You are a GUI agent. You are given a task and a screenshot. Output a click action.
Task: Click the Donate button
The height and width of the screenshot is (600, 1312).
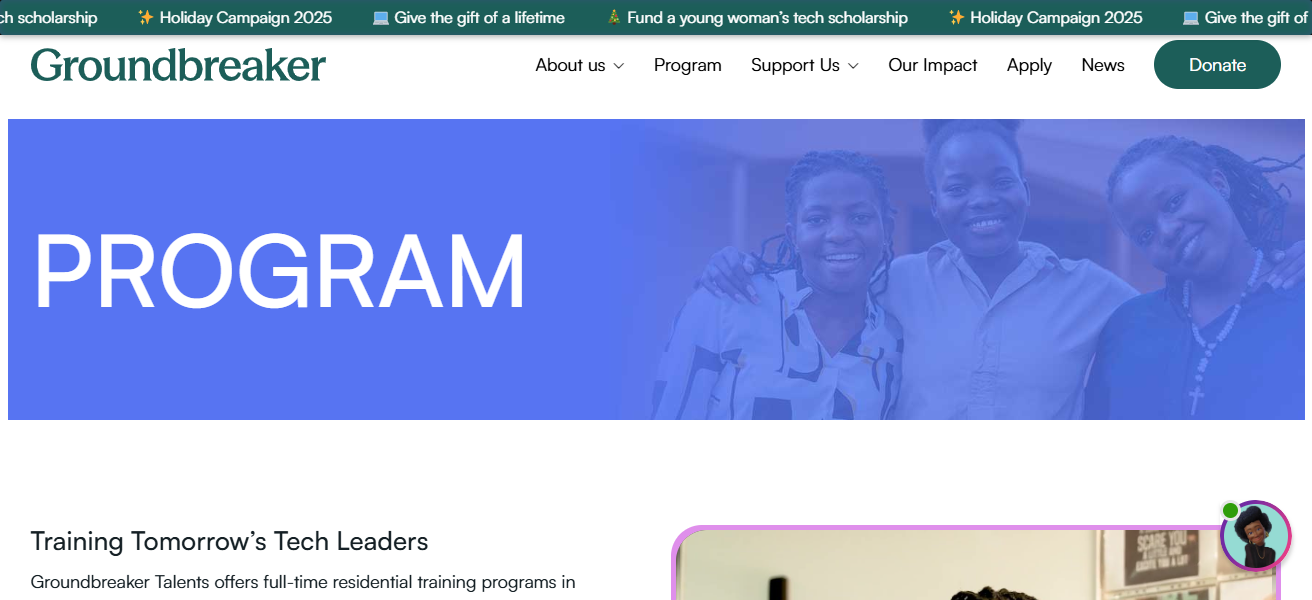click(x=1217, y=65)
